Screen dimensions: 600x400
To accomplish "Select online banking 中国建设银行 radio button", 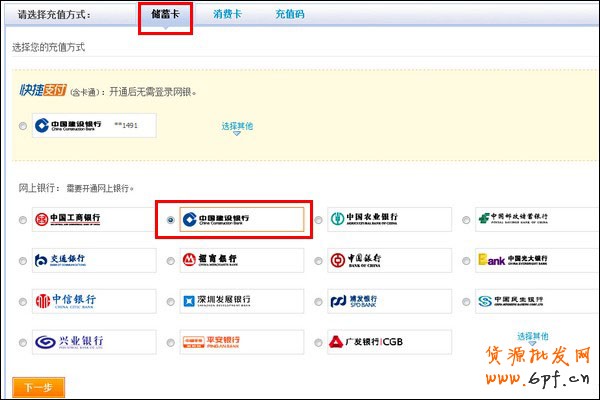I will [x=171, y=220].
